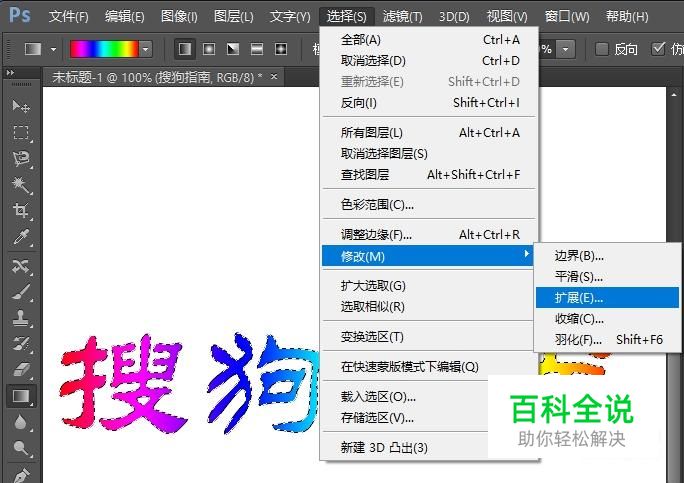Select the Eraser tool
Viewport: 684px width, 483px height.
pyautogui.click(x=21, y=370)
